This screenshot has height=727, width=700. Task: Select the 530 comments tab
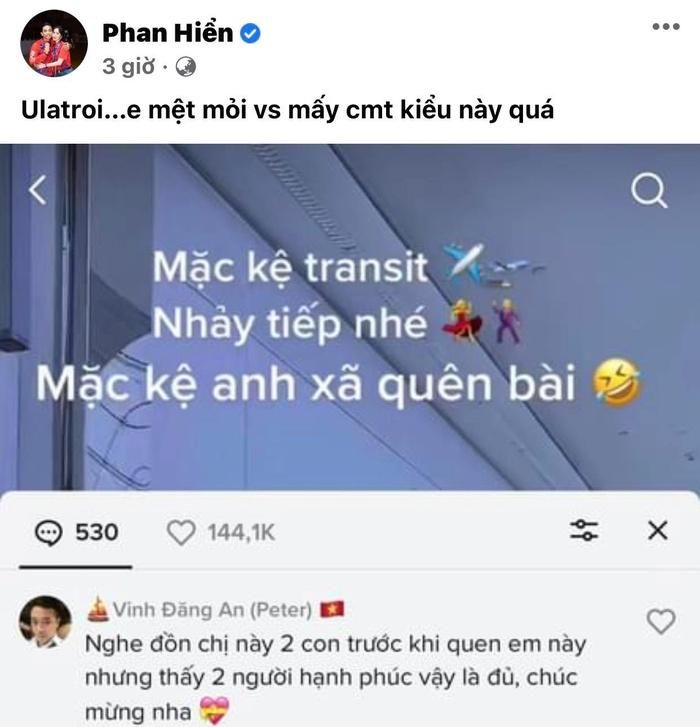tap(76, 532)
